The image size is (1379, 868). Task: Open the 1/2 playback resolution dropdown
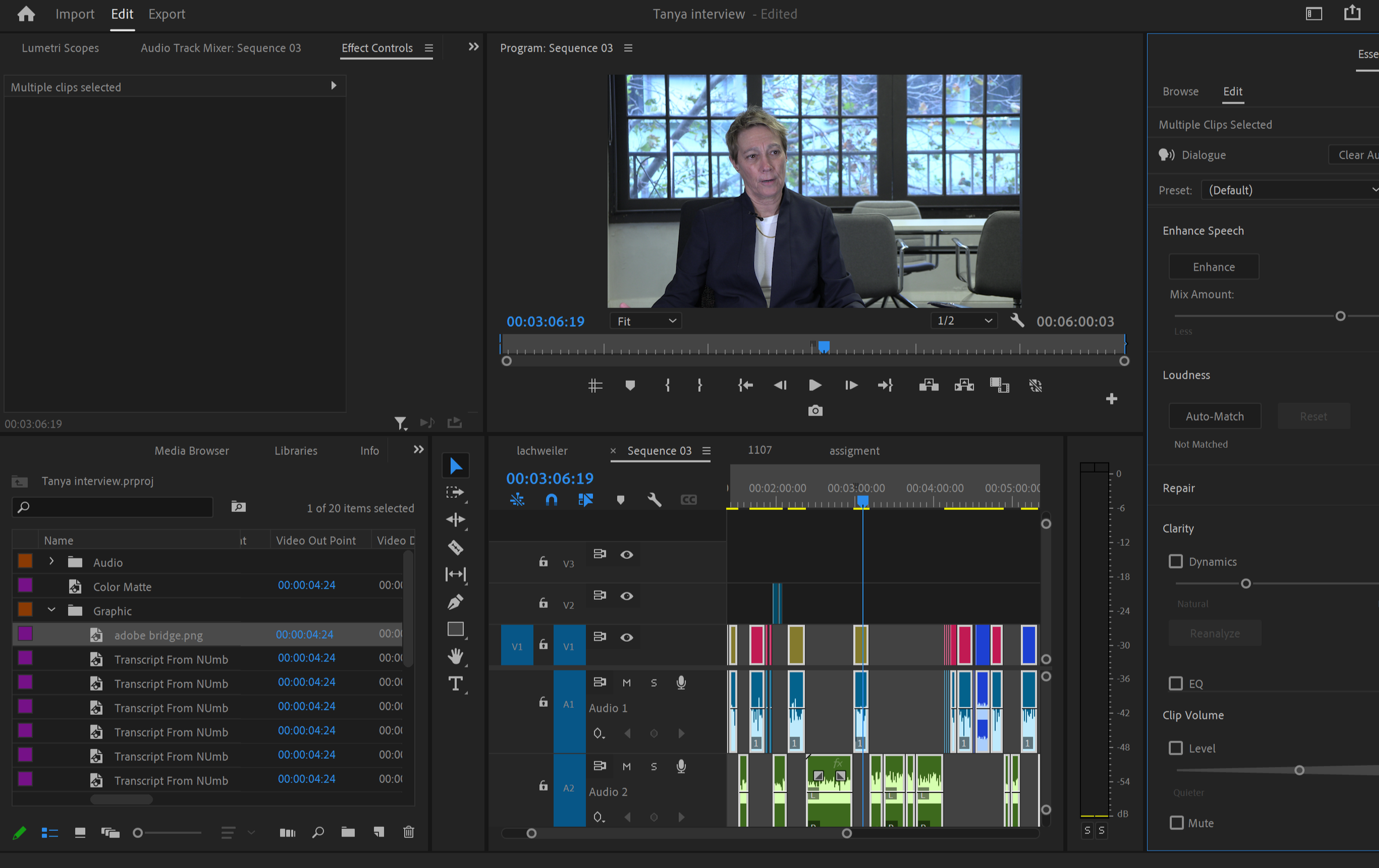pyautogui.click(x=963, y=321)
